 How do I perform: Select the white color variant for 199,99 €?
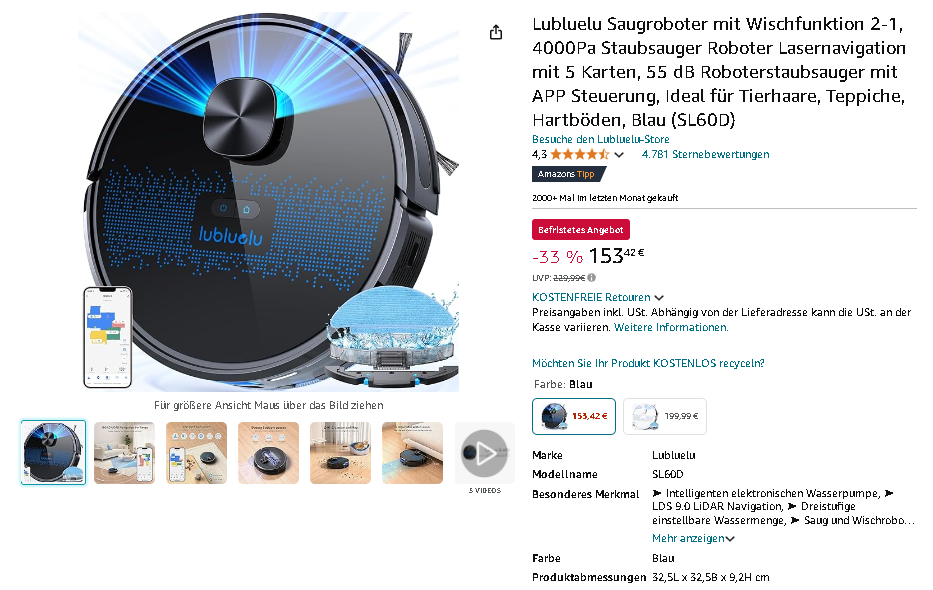[665, 416]
